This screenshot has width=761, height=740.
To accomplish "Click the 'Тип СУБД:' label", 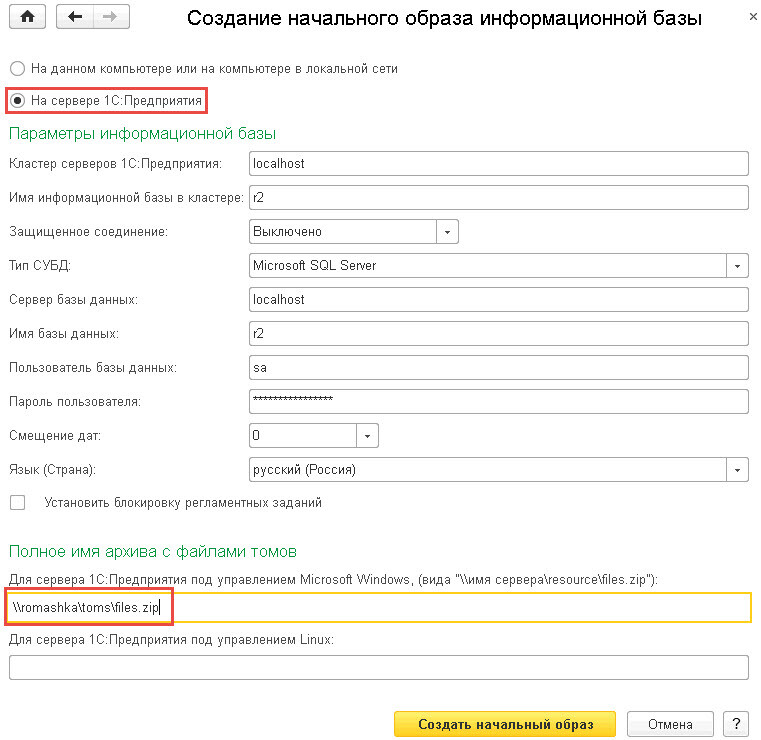I will tap(40, 265).
